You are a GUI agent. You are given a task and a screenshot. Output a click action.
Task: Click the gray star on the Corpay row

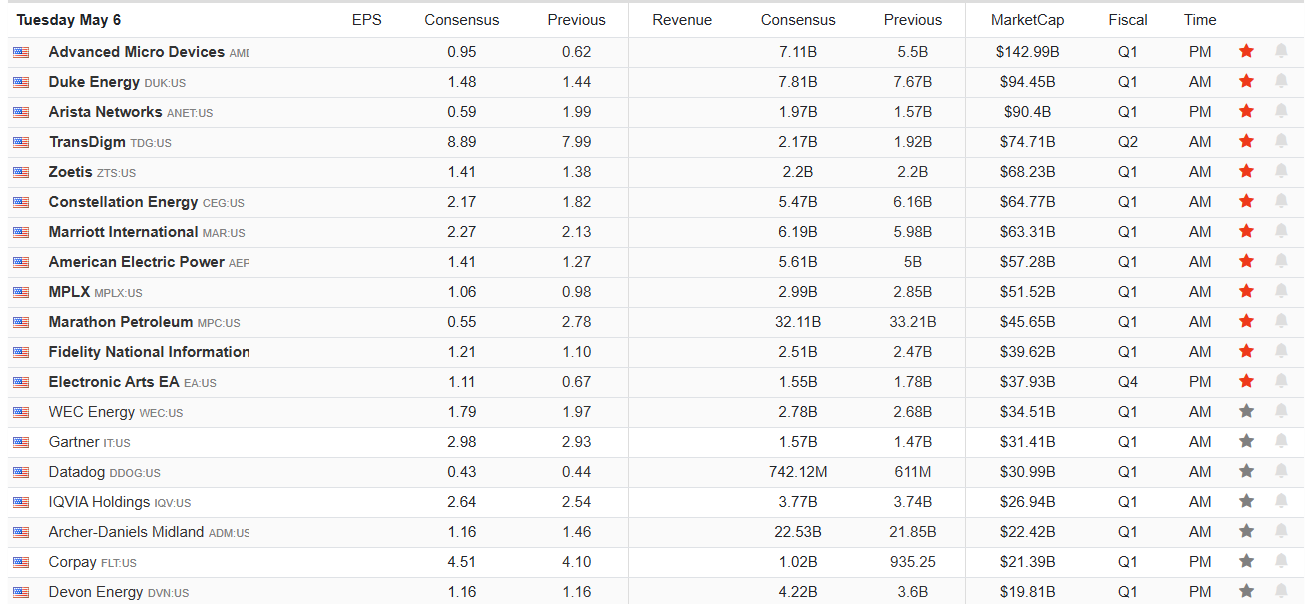point(1246,561)
